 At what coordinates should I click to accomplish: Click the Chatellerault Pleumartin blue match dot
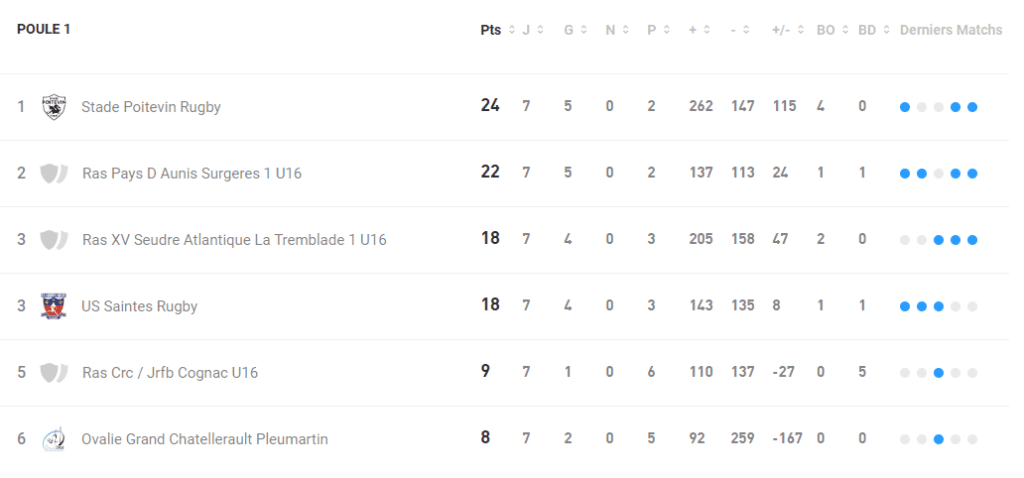938,439
